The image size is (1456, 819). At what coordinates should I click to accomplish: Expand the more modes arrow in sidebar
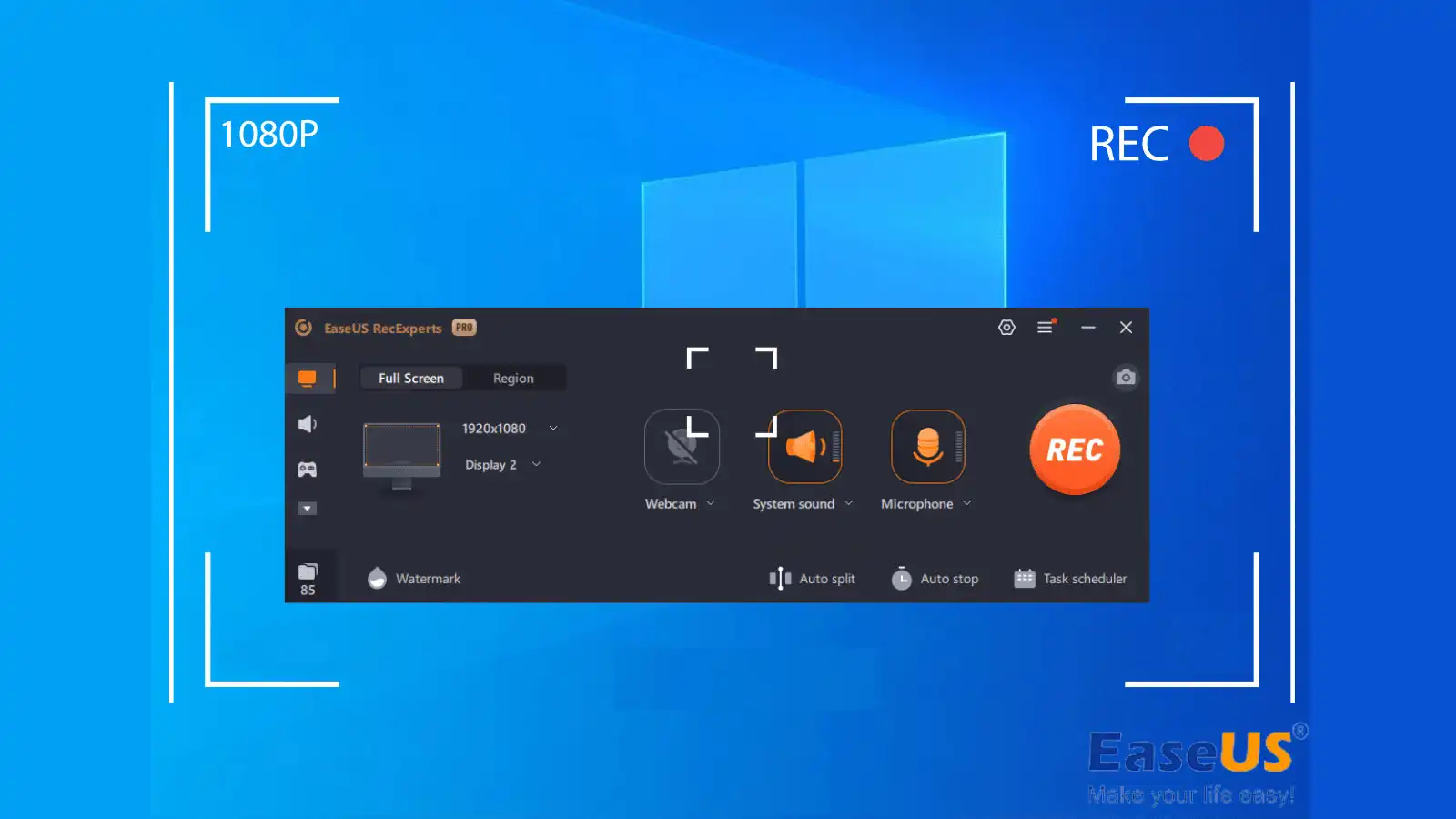coord(308,509)
